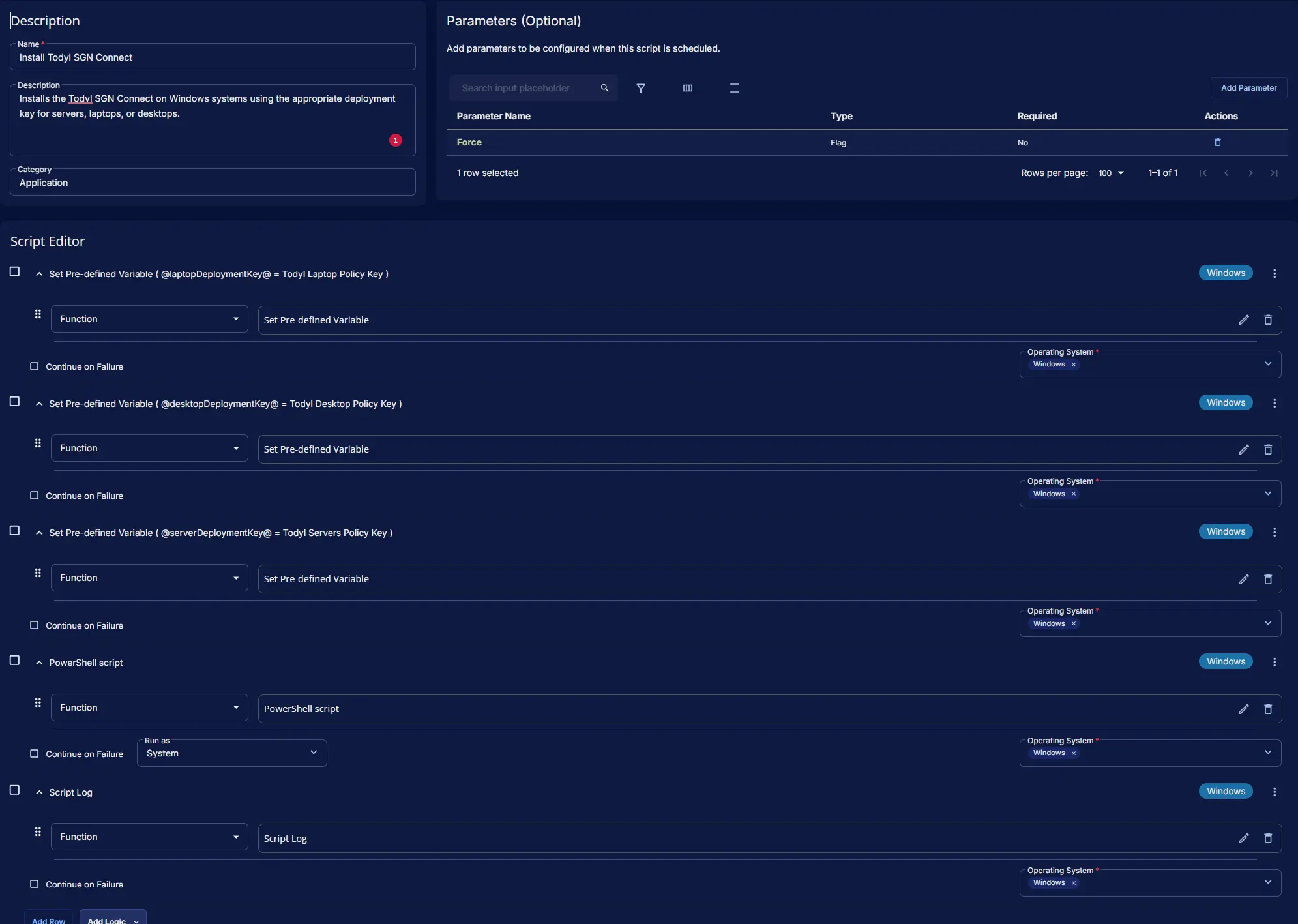1298x924 pixels.
Task: Delete the Script Log step
Action: click(x=1267, y=838)
